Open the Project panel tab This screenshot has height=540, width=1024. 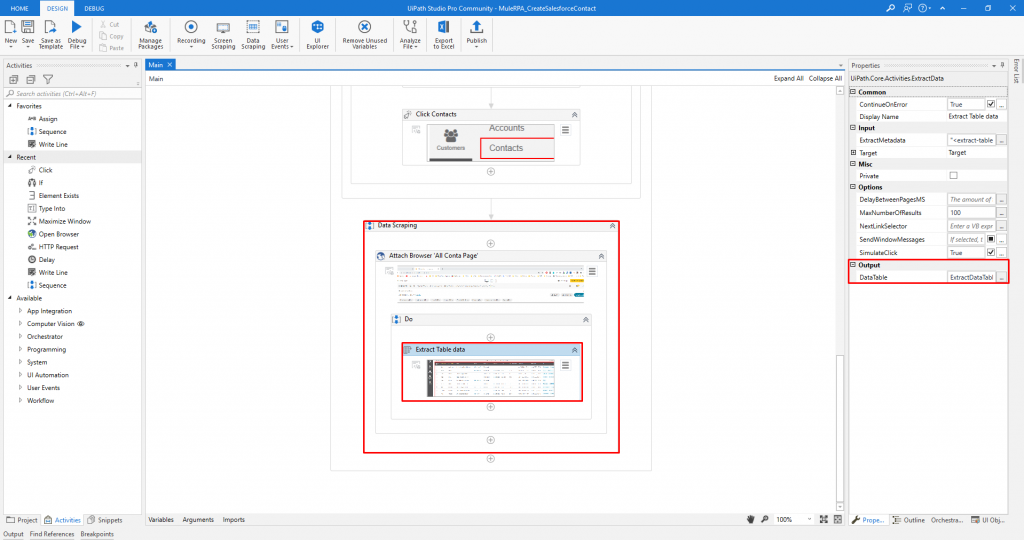[22, 520]
